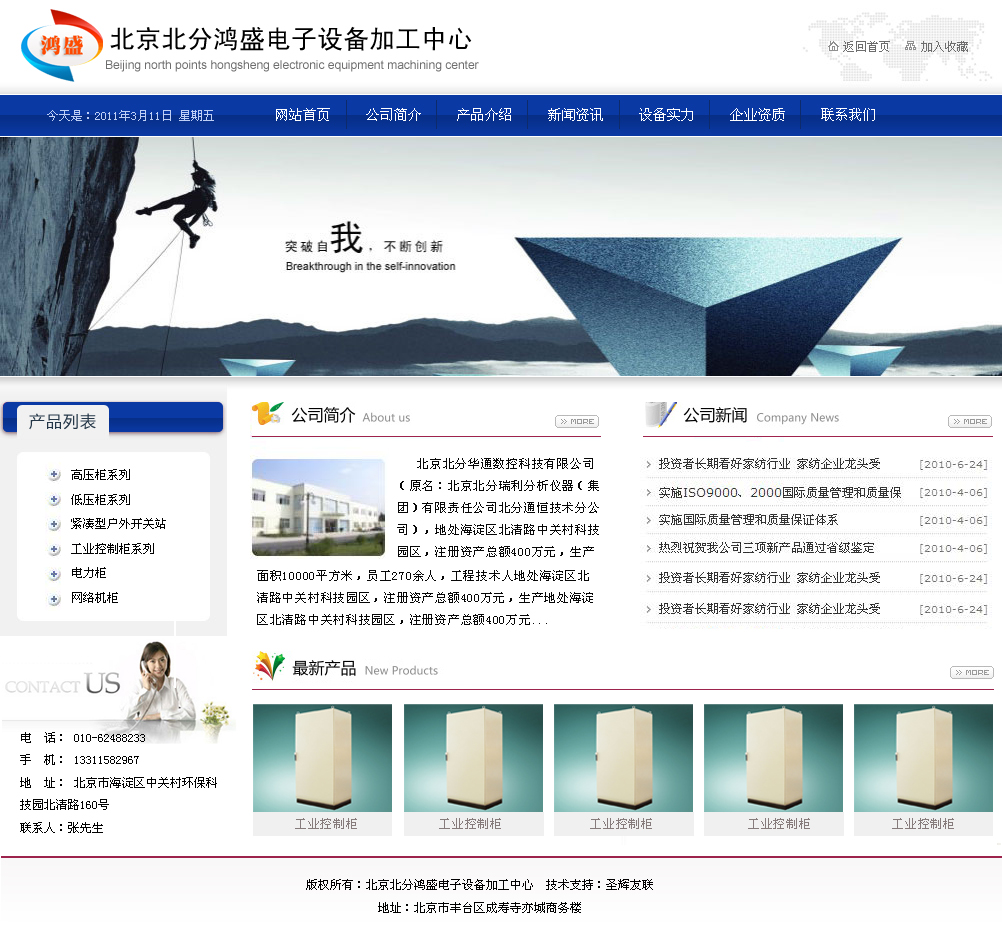Screen dimensions: 1002x937
Task: Open the 网站首页 menu item
Action: pos(301,114)
